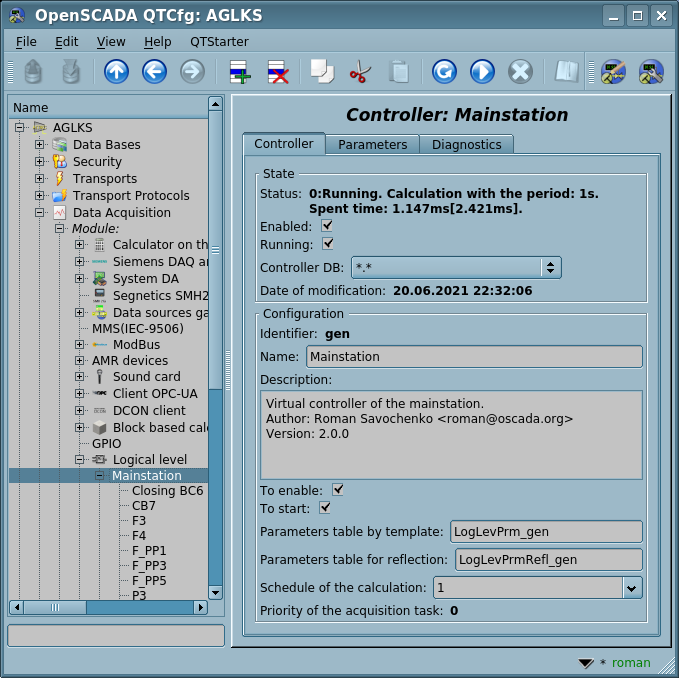Select the F_PP1 tree item

149,551
